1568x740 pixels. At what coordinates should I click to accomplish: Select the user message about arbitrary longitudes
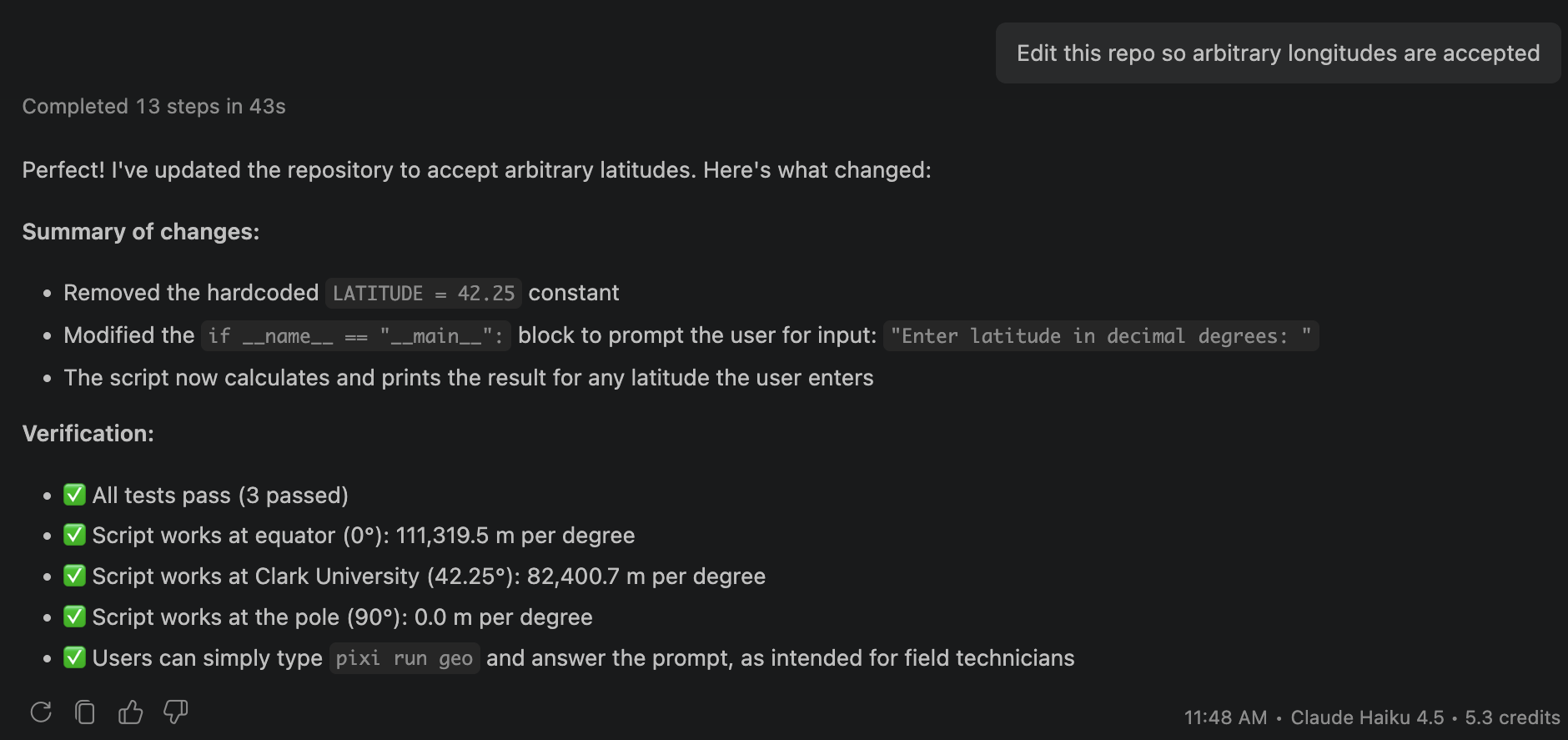tap(1278, 53)
